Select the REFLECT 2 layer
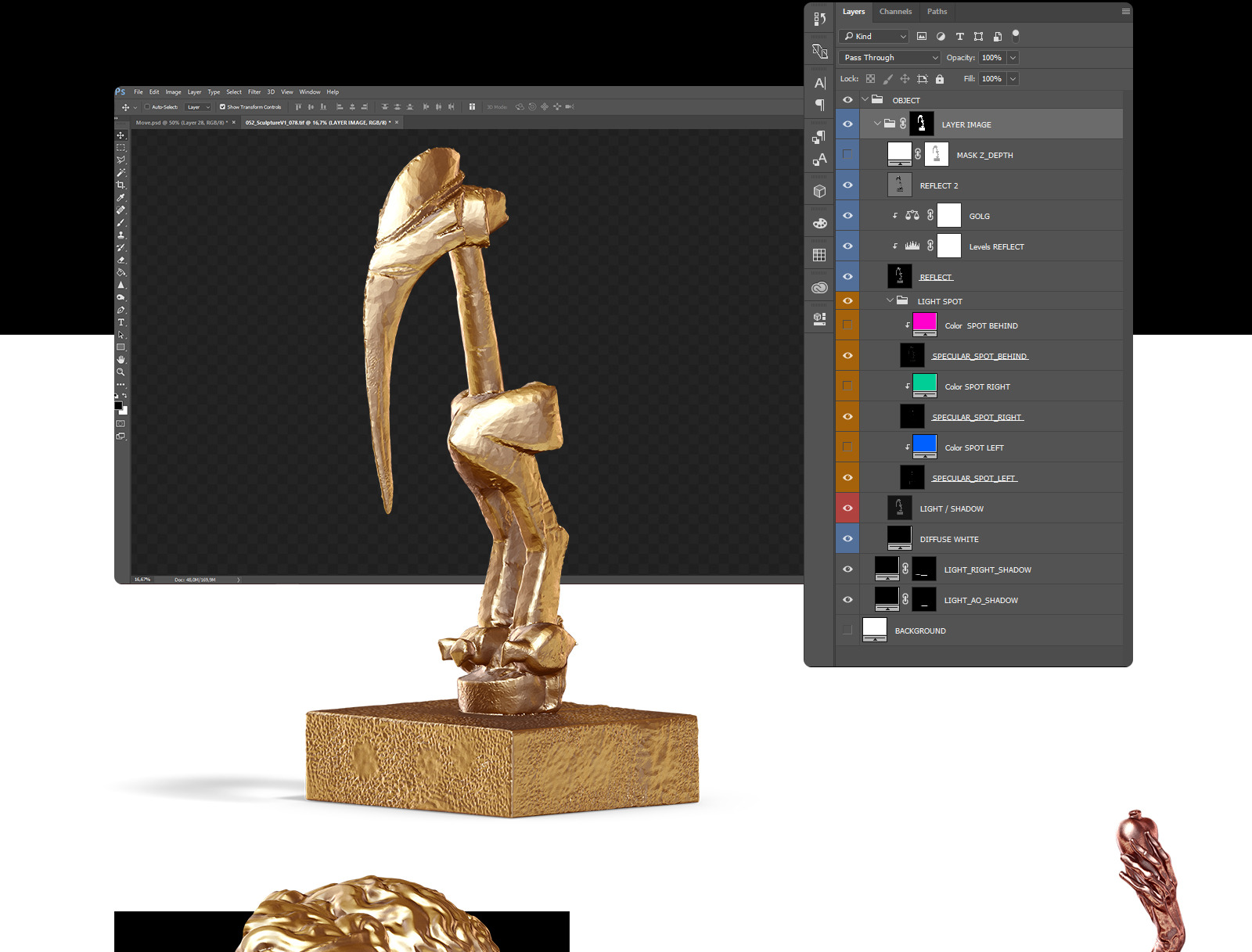Screen dimensions: 1252x952 (x=938, y=186)
